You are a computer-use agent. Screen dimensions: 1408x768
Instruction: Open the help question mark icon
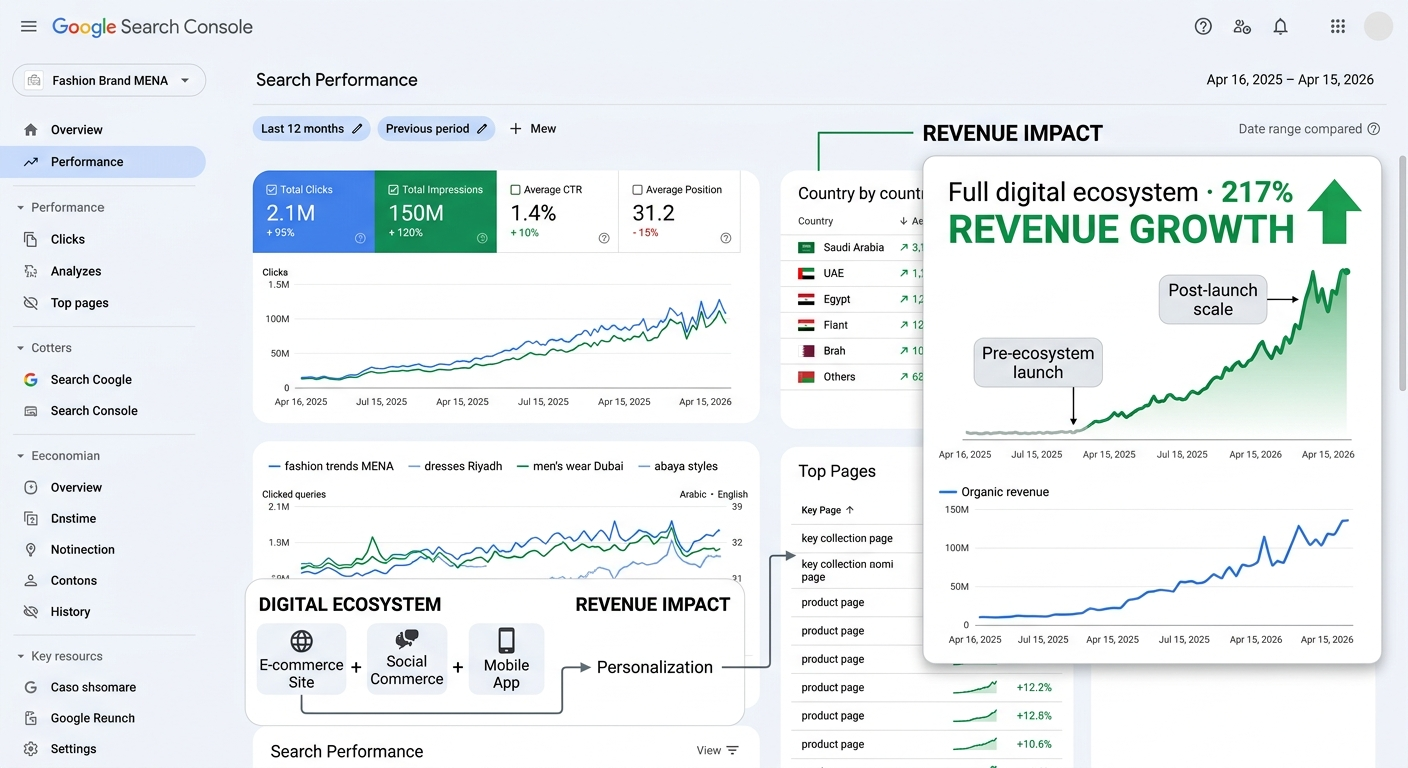pos(1203,27)
